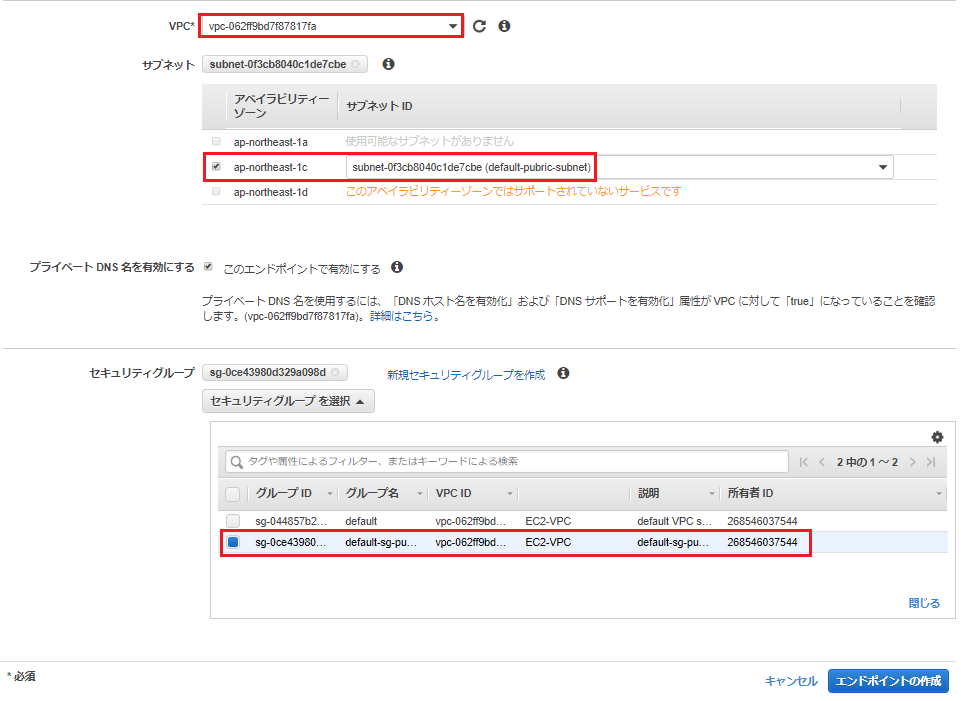This screenshot has width=961, height=701.
Task: Show info icon for private DNS option
Action: point(397,267)
